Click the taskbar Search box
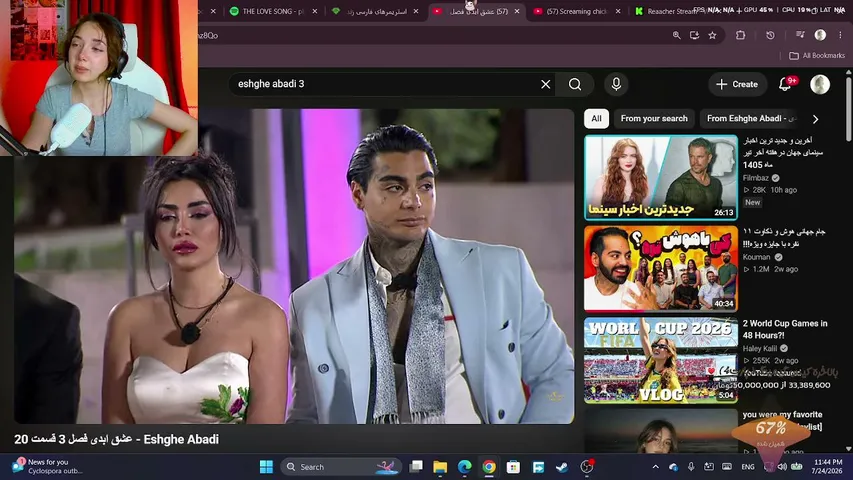The image size is (853, 480). click(x=341, y=467)
